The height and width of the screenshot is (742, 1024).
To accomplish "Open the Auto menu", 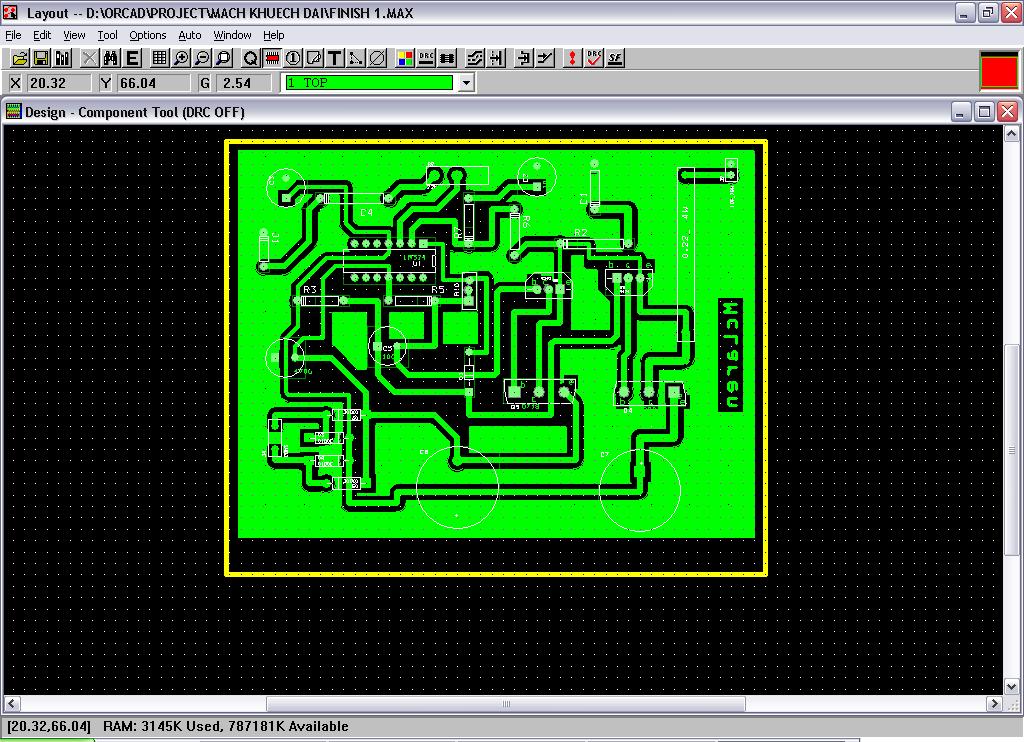I will point(189,35).
